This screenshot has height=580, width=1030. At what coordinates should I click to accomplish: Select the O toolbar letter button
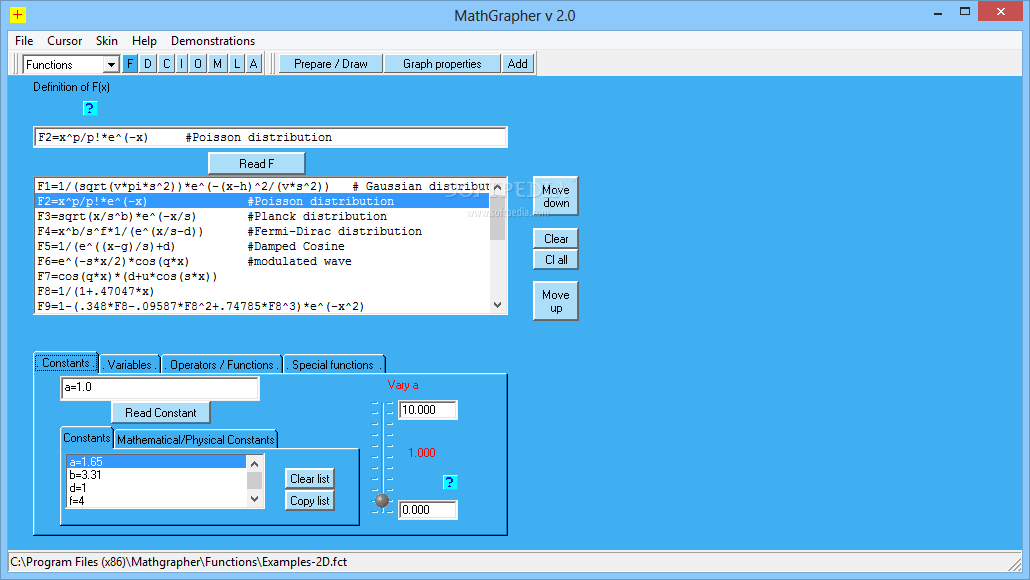198,64
